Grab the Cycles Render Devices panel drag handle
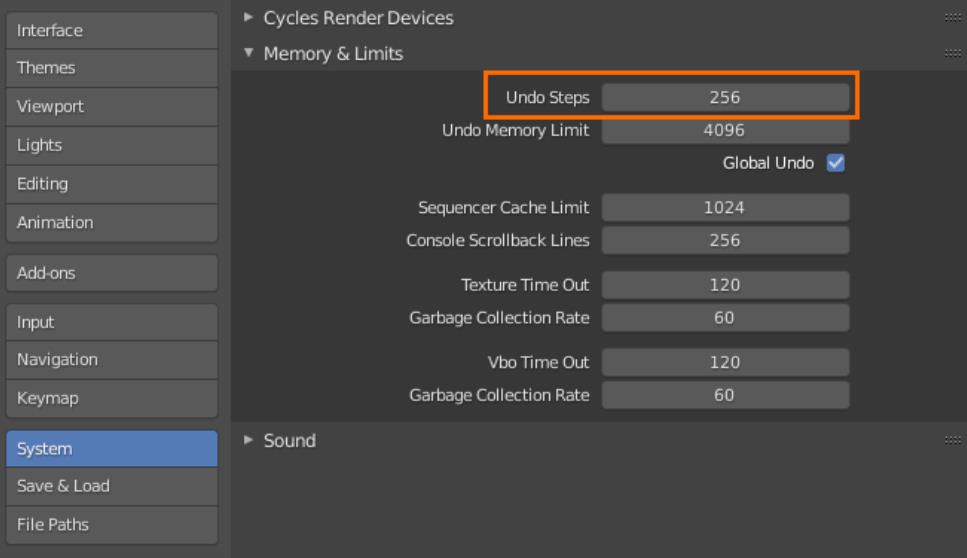The width and height of the screenshot is (967, 558). tap(953, 18)
